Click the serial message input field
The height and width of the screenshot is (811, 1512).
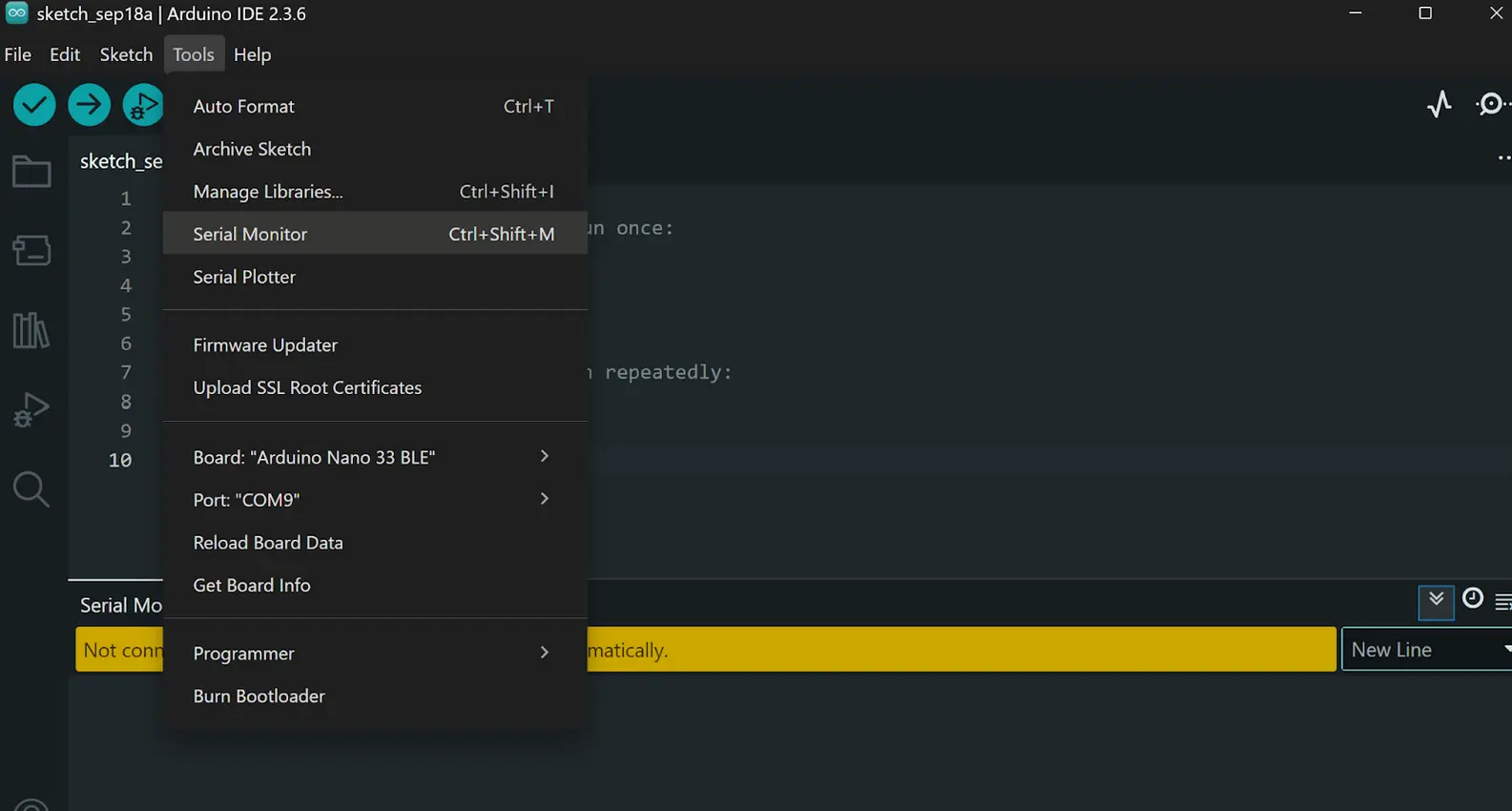tap(706, 650)
